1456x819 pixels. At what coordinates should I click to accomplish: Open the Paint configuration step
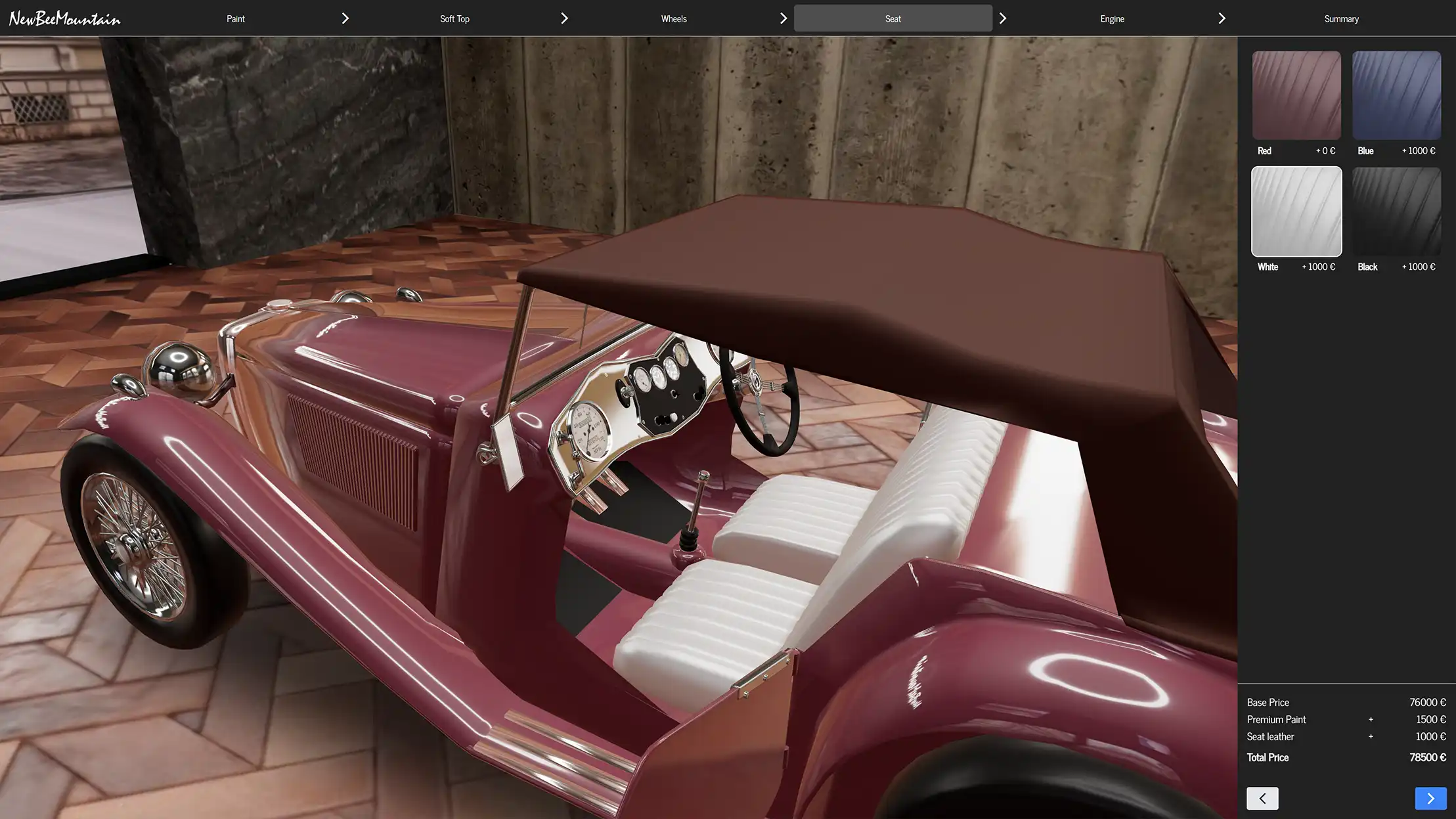click(x=235, y=18)
